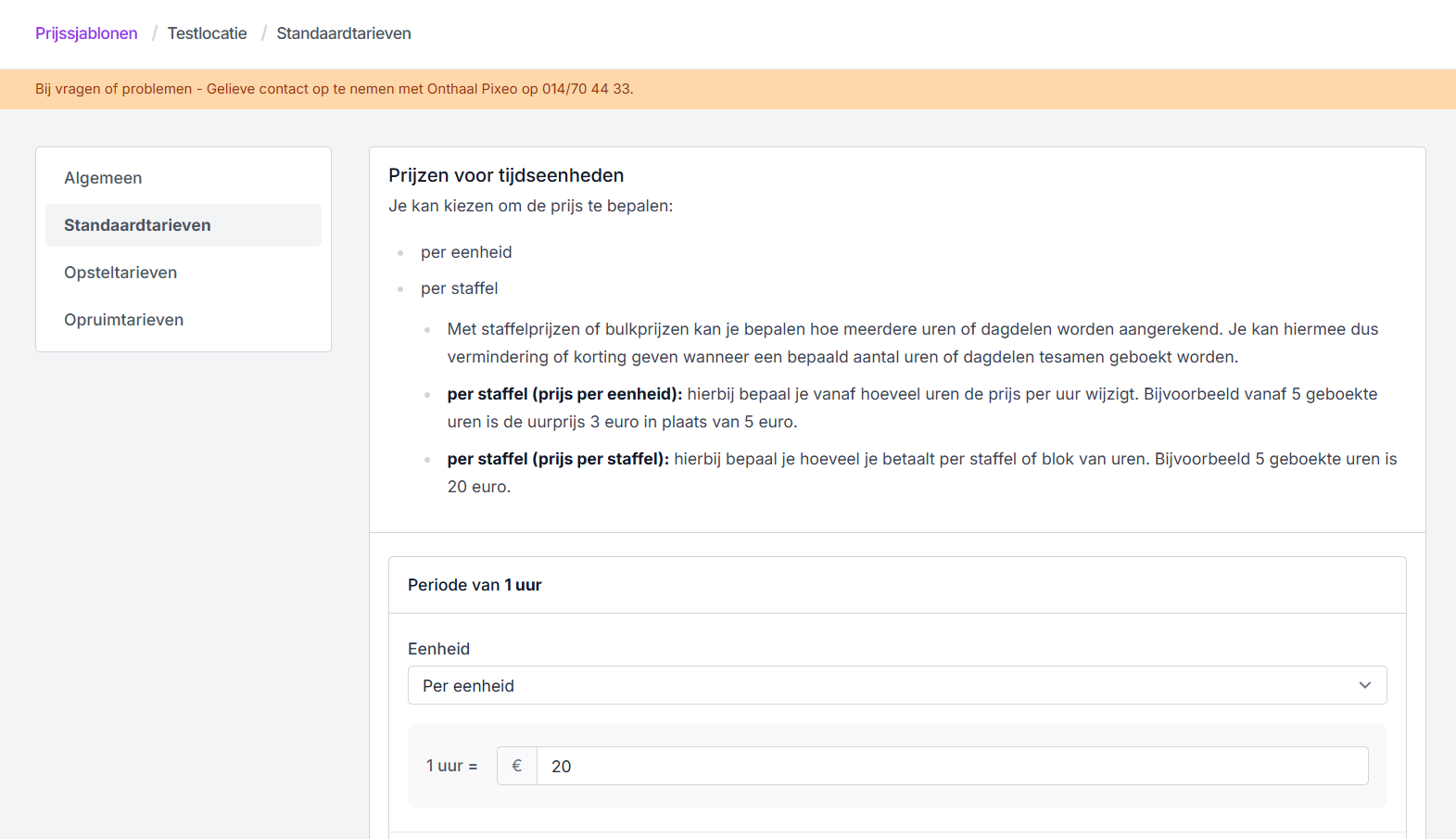Viewport: 1456px width, 839px height.
Task: Select Standaardtarieven in the breadcrumb trail
Action: click(343, 33)
